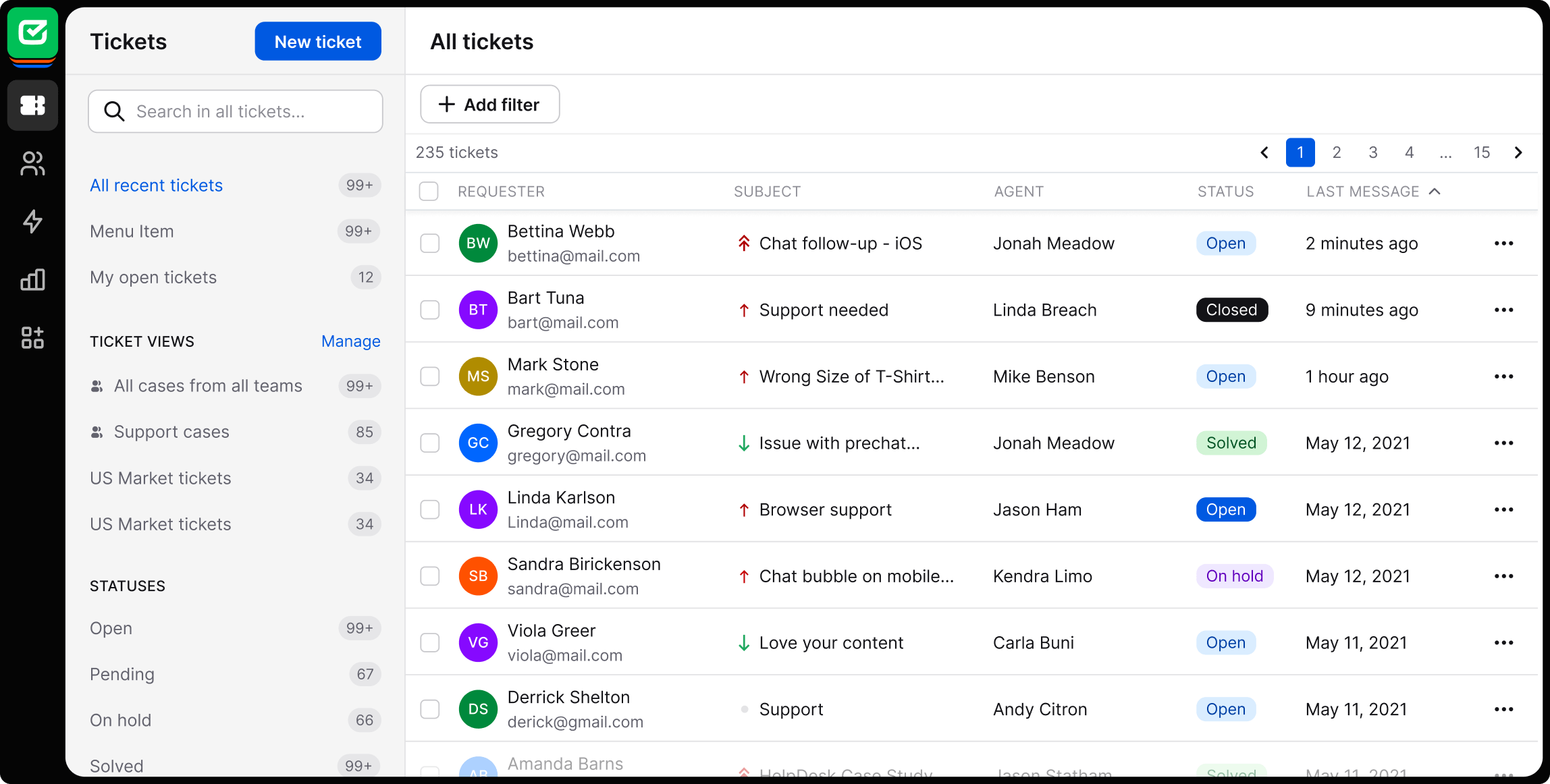Open the Add filter dropdown
1550x784 pixels.
(489, 105)
